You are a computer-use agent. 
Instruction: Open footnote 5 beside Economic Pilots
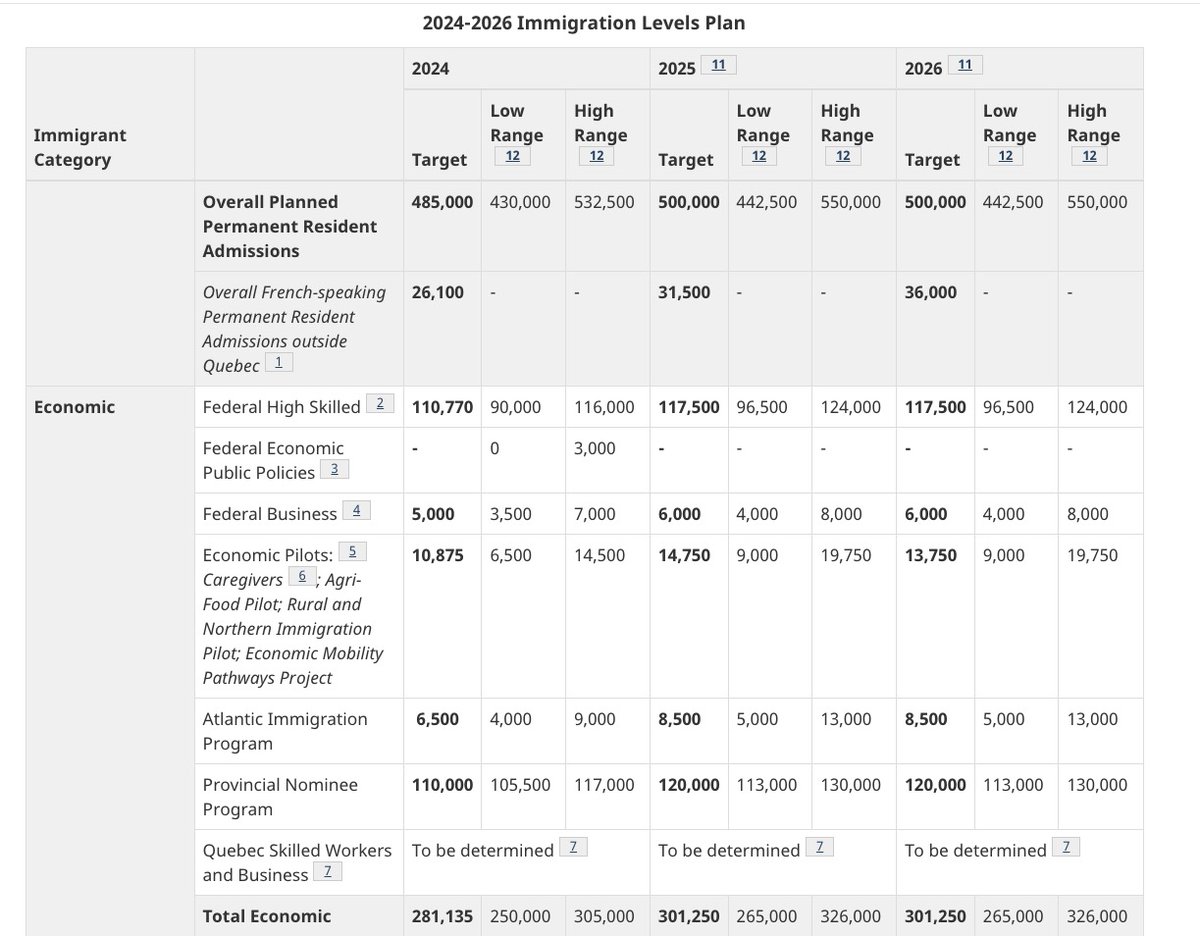(x=351, y=550)
